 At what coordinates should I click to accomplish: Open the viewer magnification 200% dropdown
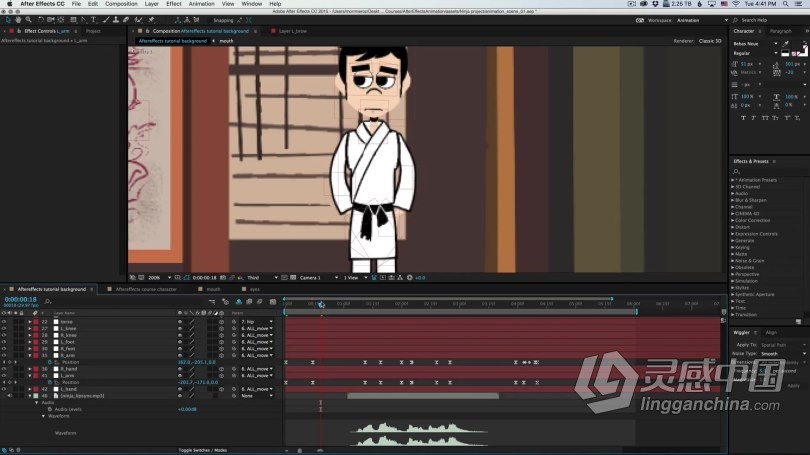[x=159, y=278]
